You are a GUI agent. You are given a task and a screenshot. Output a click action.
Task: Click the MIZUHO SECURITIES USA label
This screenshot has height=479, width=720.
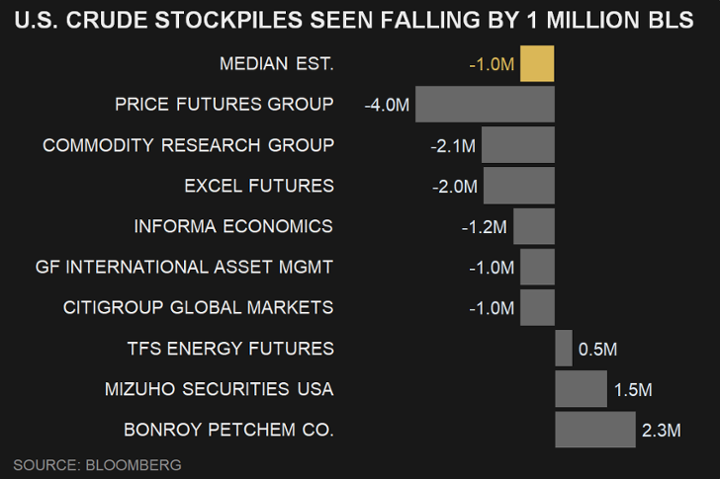[219, 389]
